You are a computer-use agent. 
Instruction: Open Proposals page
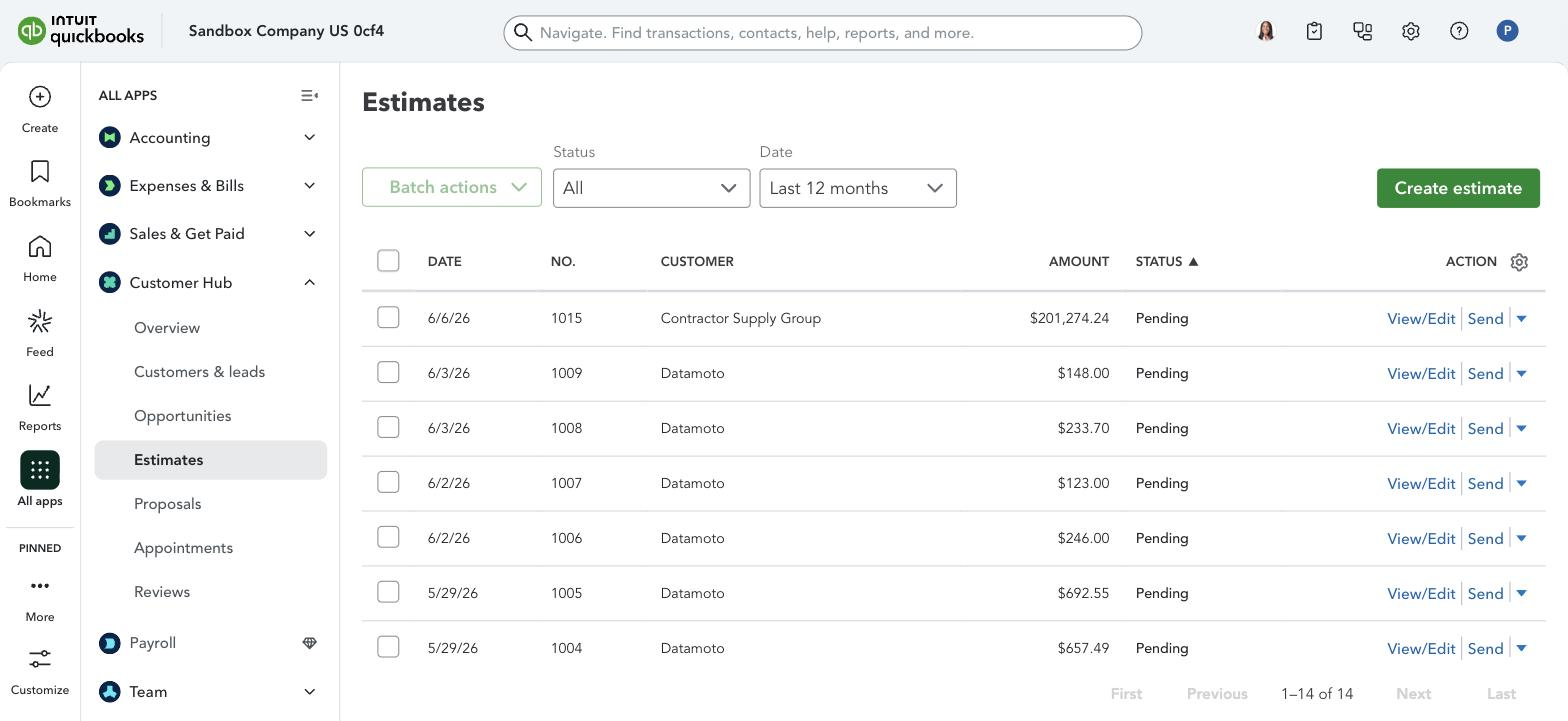click(x=168, y=504)
